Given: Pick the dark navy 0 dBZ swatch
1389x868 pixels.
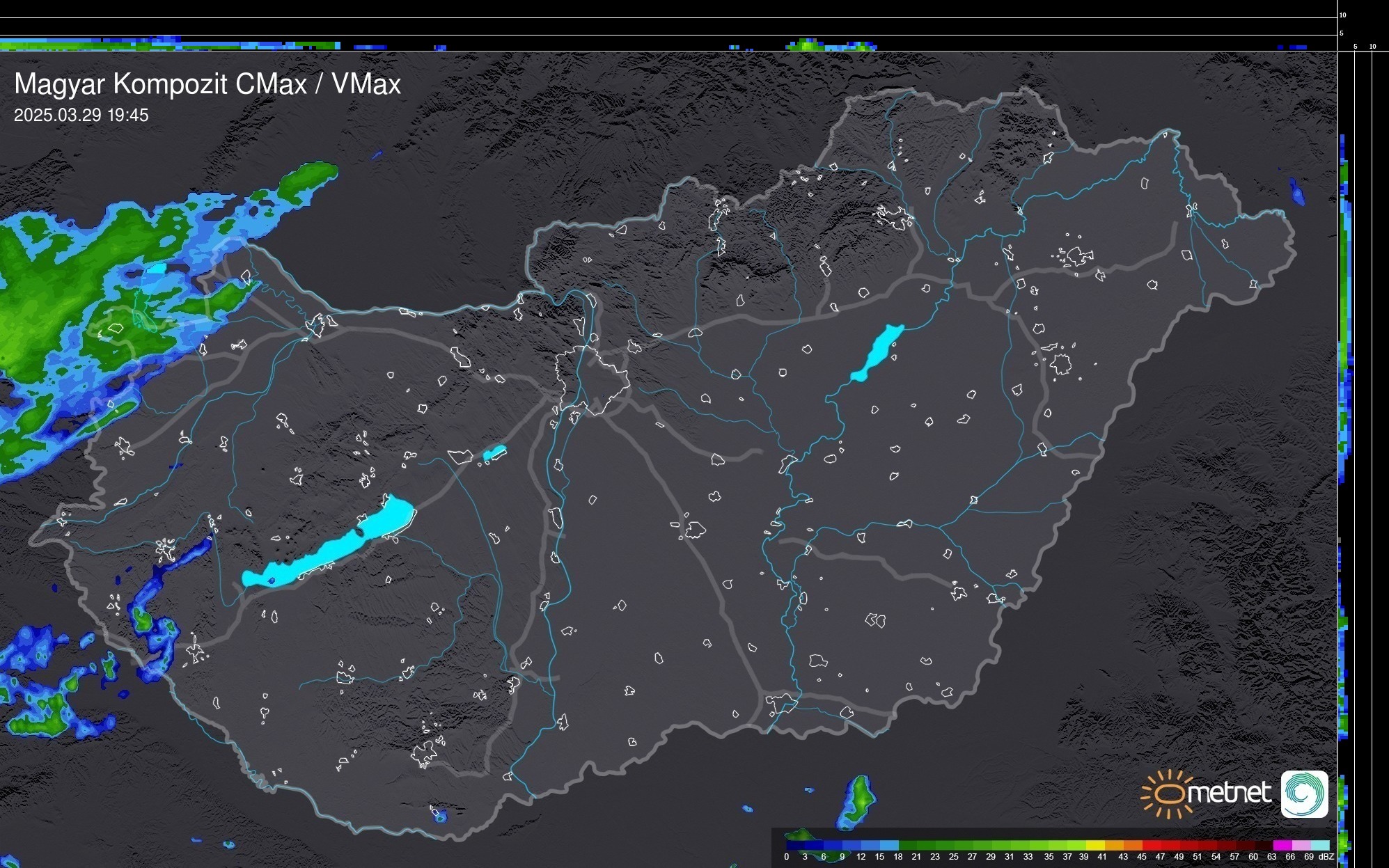Looking at the screenshot, I should coord(796,845).
